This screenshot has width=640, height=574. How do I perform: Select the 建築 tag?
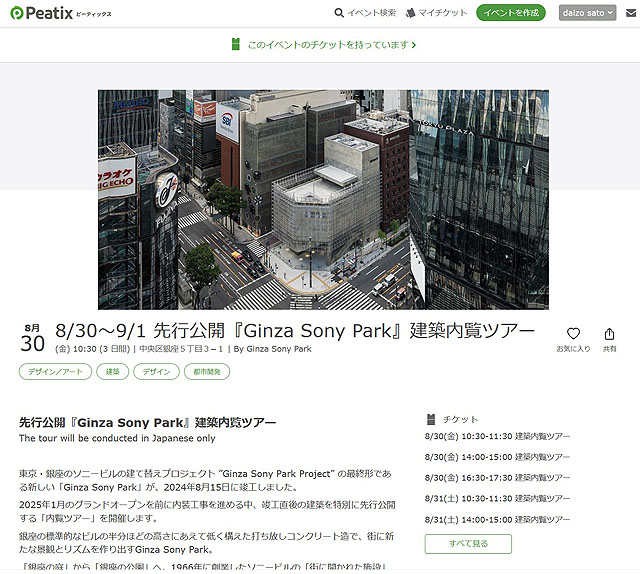113,372
